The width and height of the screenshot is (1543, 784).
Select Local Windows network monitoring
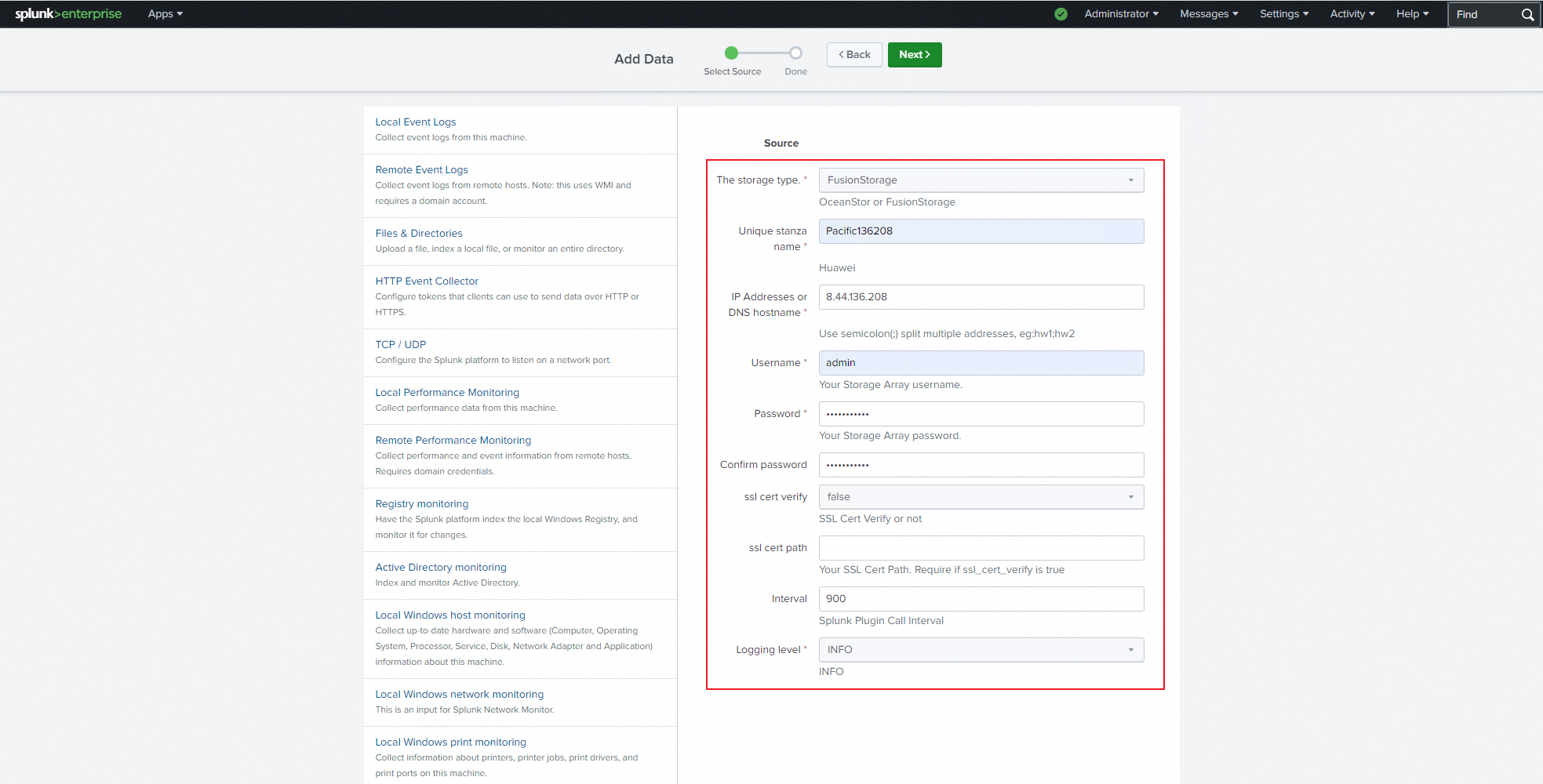click(x=459, y=695)
